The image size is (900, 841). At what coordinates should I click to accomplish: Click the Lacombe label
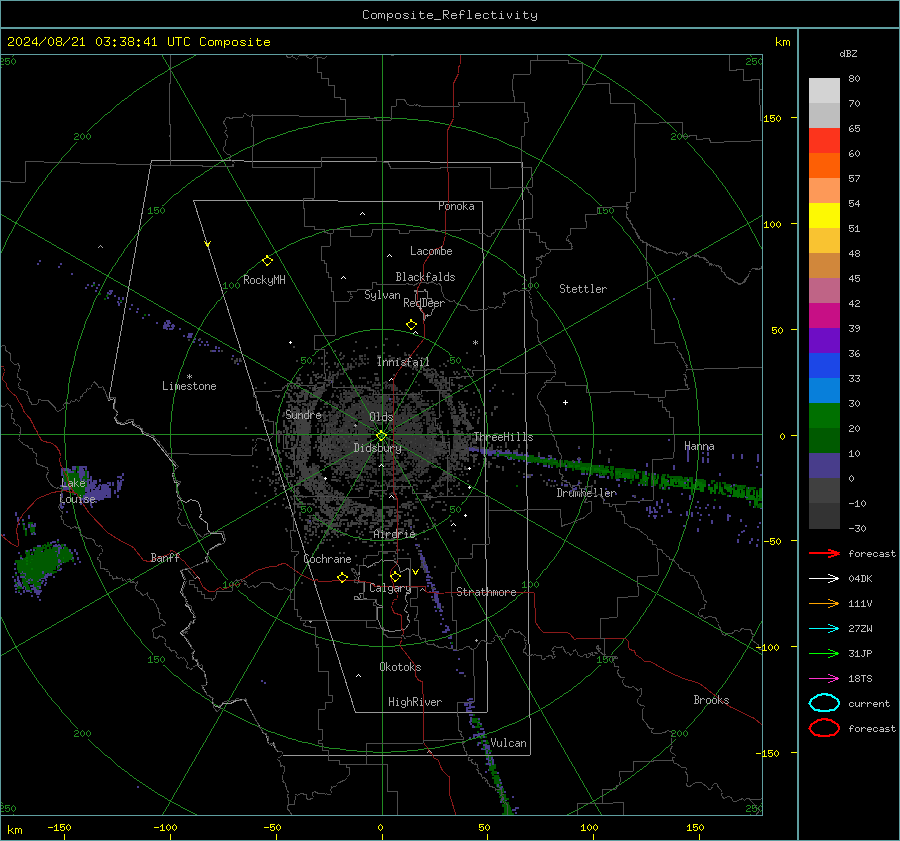431,251
